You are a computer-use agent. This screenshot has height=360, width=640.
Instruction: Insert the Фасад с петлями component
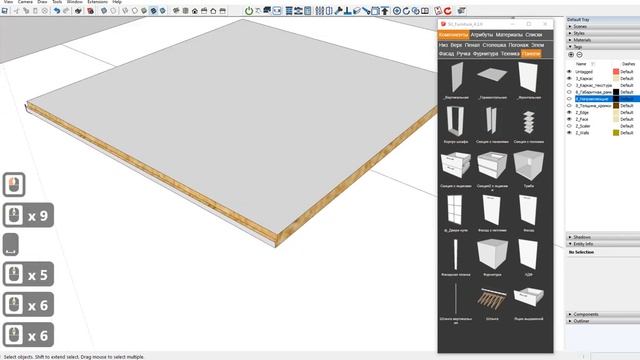tap(492, 213)
